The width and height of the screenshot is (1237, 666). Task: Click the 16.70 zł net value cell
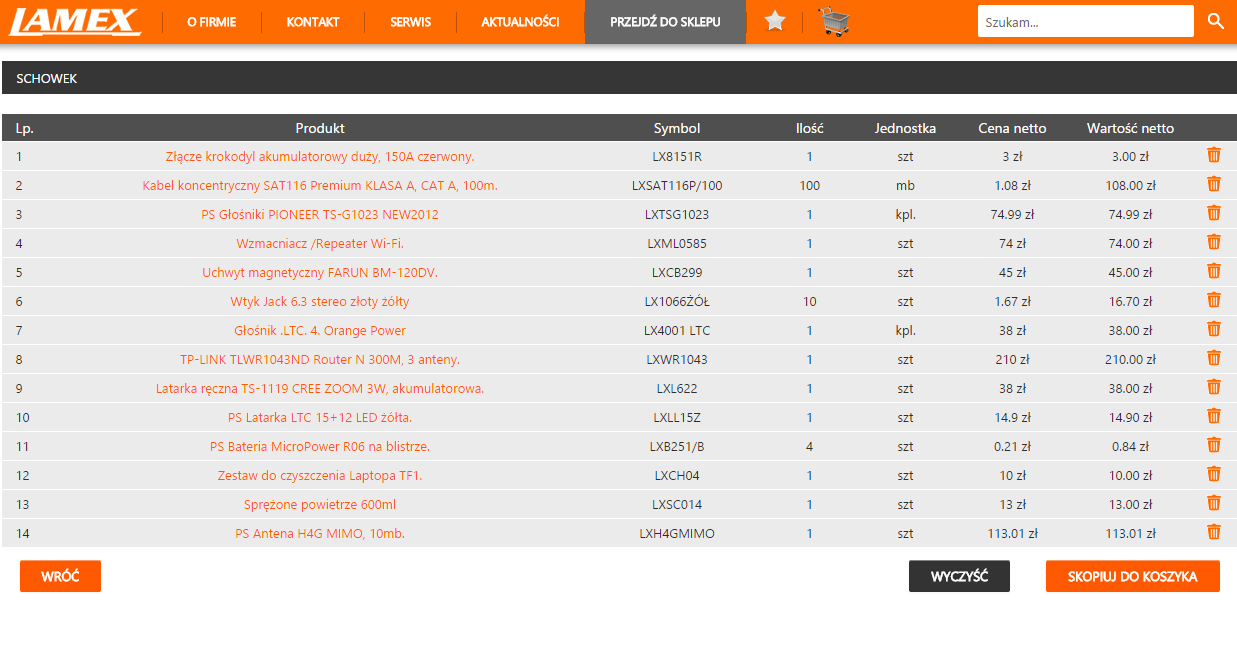(1130, 302)
